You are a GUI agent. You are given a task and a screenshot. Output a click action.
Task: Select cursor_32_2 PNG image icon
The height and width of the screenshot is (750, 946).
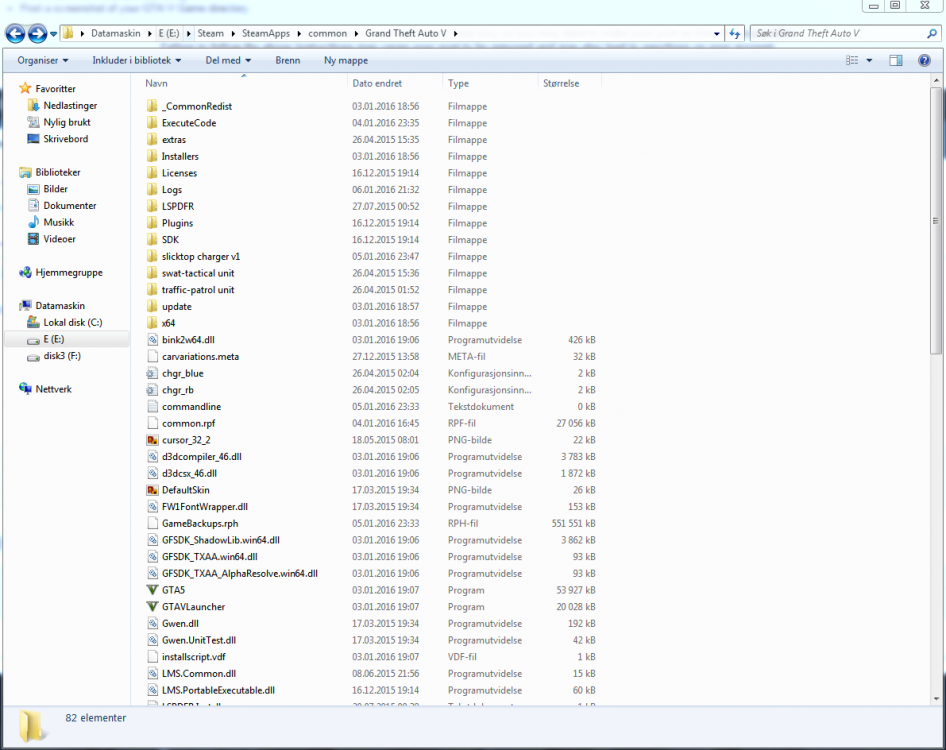pyautogui.click(x=153, y=440)
